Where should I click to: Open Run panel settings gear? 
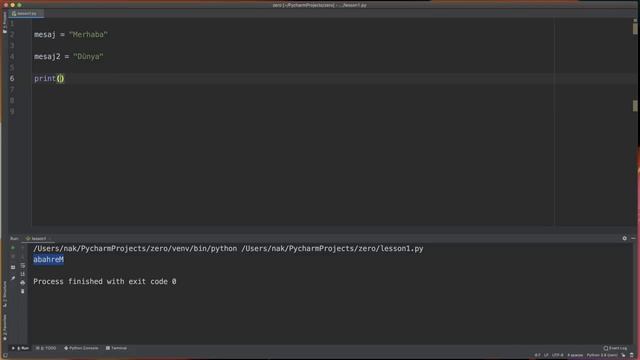tap(624, 238)
